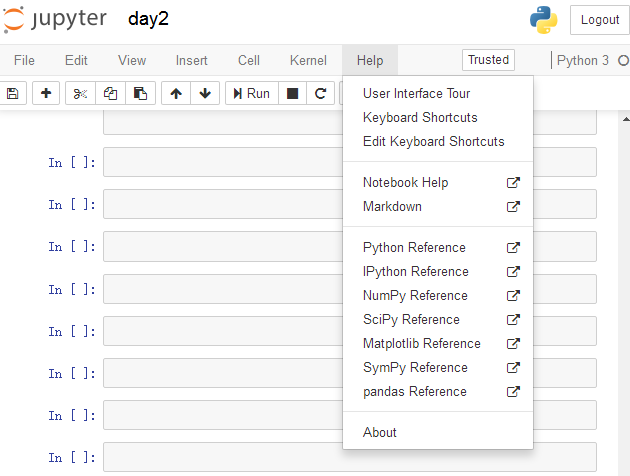
Task: Move the selected cell down
Action: coord(205,93)
